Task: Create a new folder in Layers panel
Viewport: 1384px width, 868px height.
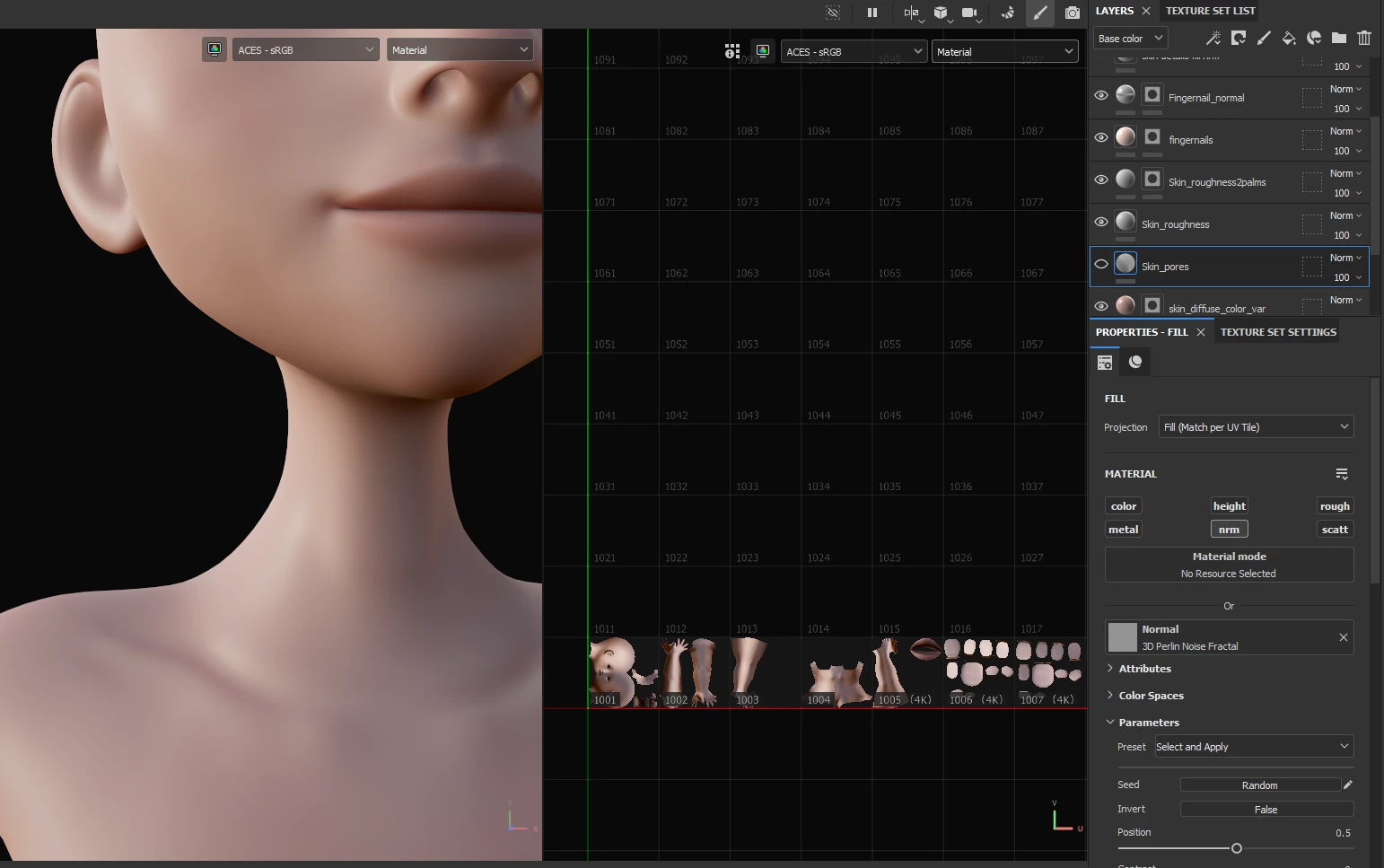Action: click(1338, 38)
